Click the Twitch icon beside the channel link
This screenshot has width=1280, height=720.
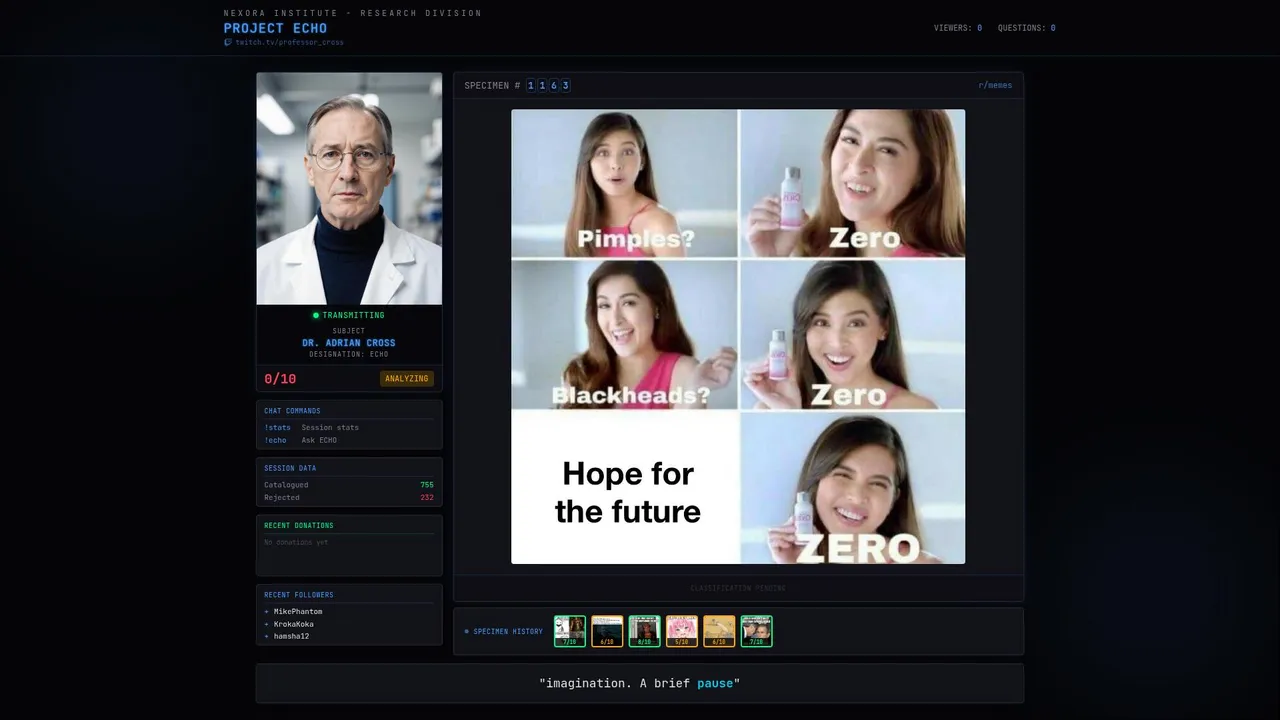click(228, 43)
